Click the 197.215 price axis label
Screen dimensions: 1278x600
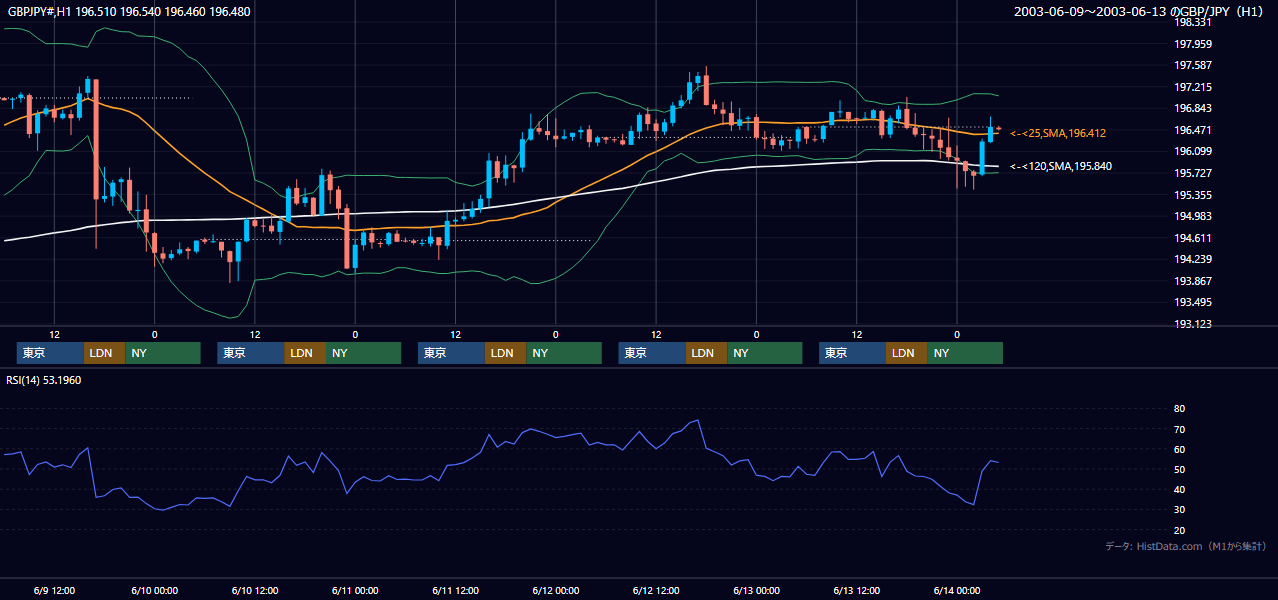point(1194,88)
